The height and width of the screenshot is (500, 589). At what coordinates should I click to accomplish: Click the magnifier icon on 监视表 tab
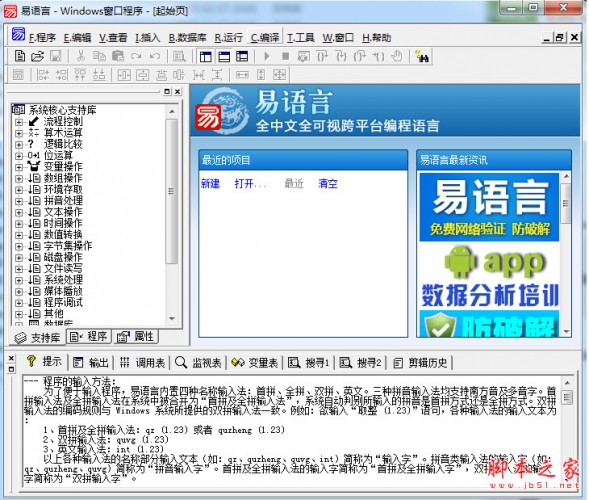tap(181, 362)
